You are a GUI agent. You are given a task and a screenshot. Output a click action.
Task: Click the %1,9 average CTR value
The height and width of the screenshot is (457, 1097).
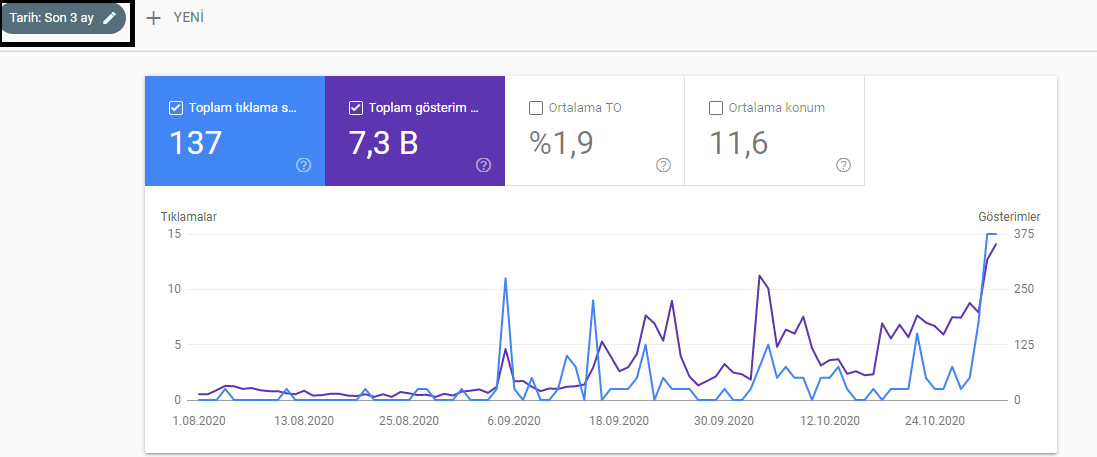point(562,144)
